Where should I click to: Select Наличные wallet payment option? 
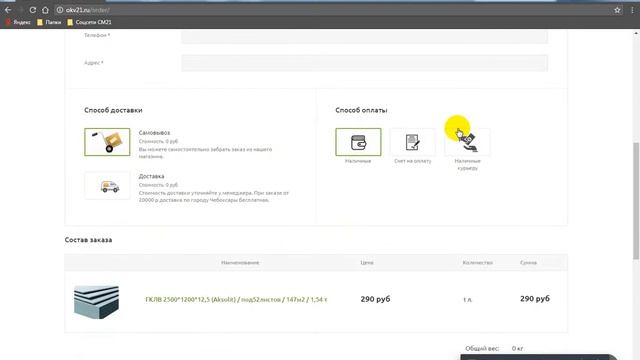tap(358, 142)
